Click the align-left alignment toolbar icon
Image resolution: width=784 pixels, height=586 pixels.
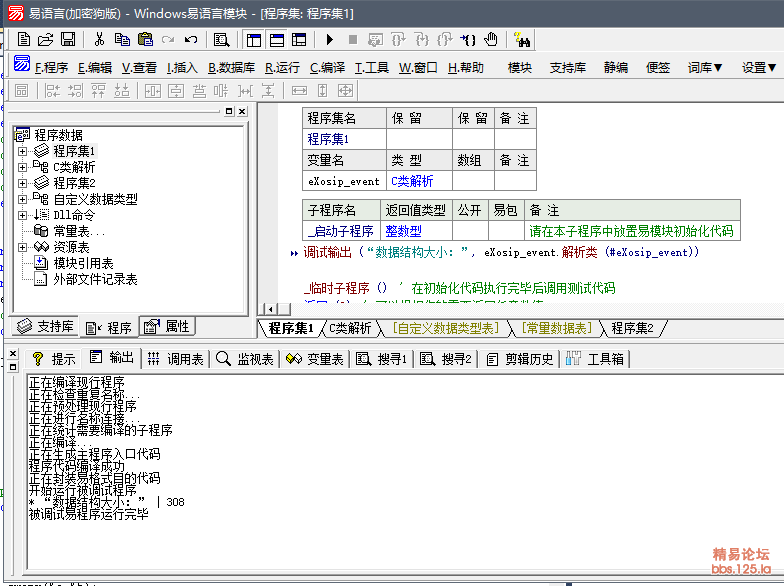[52, 90]
